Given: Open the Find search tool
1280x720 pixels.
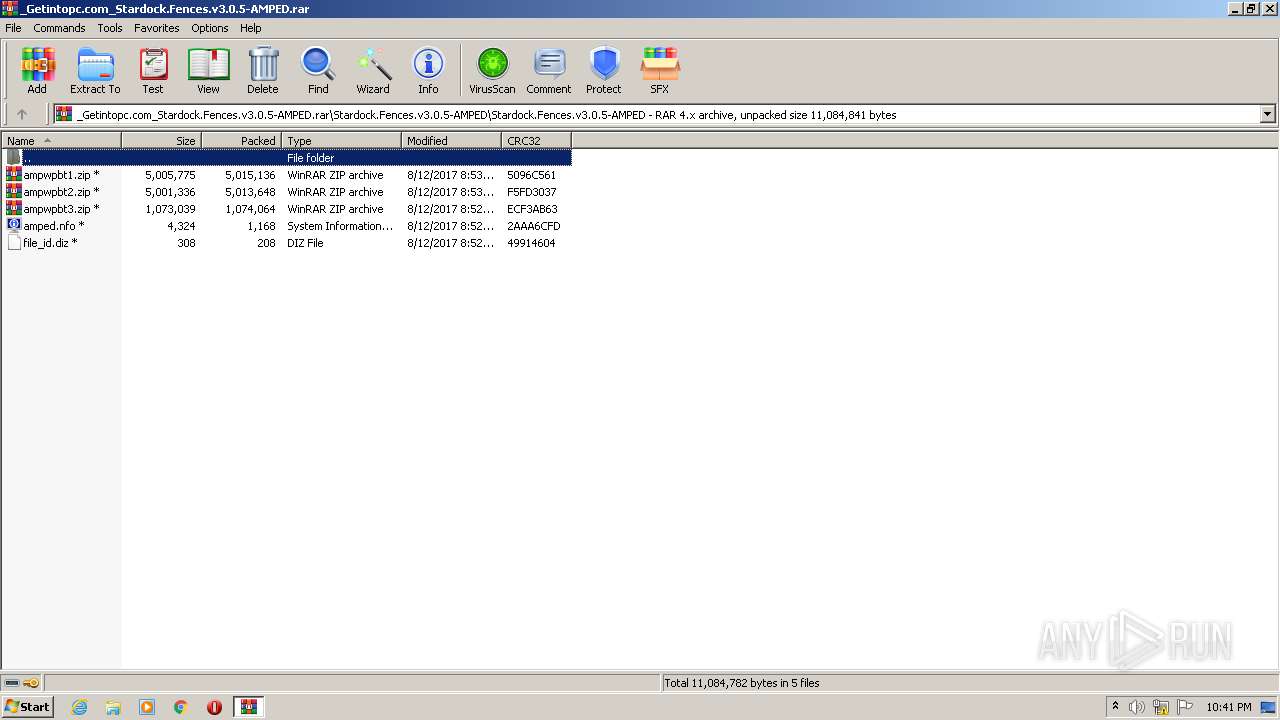Looking at the screenshot, I should point(318,70).
